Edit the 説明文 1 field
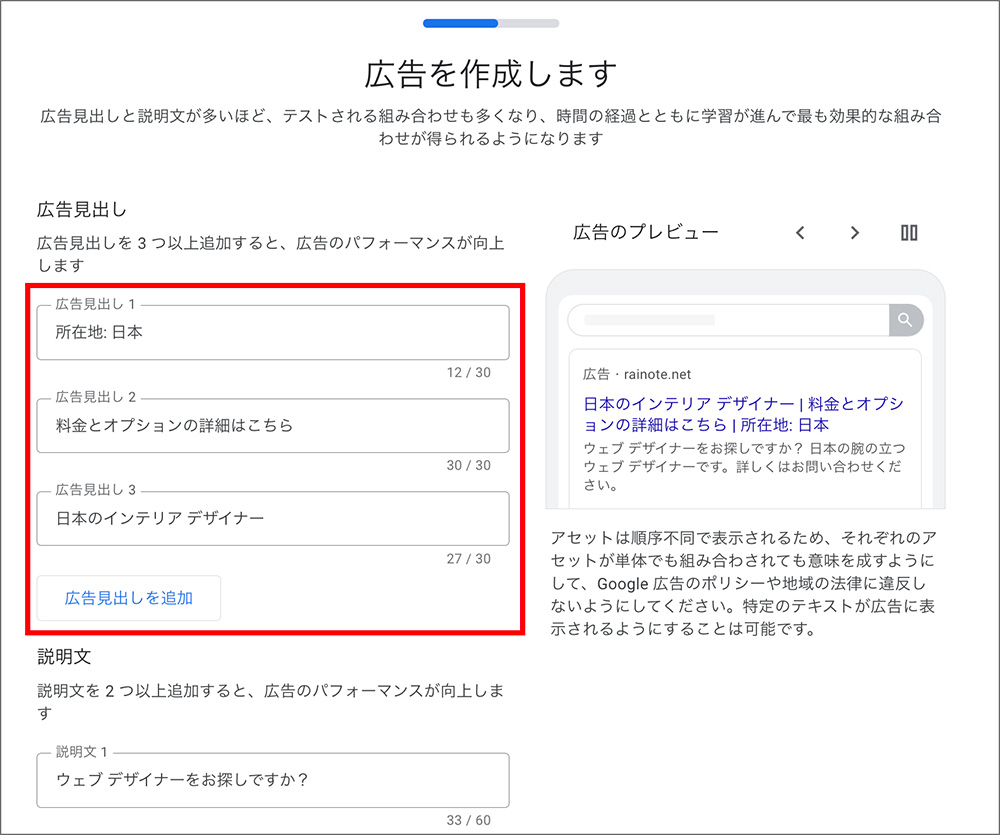 273,780
